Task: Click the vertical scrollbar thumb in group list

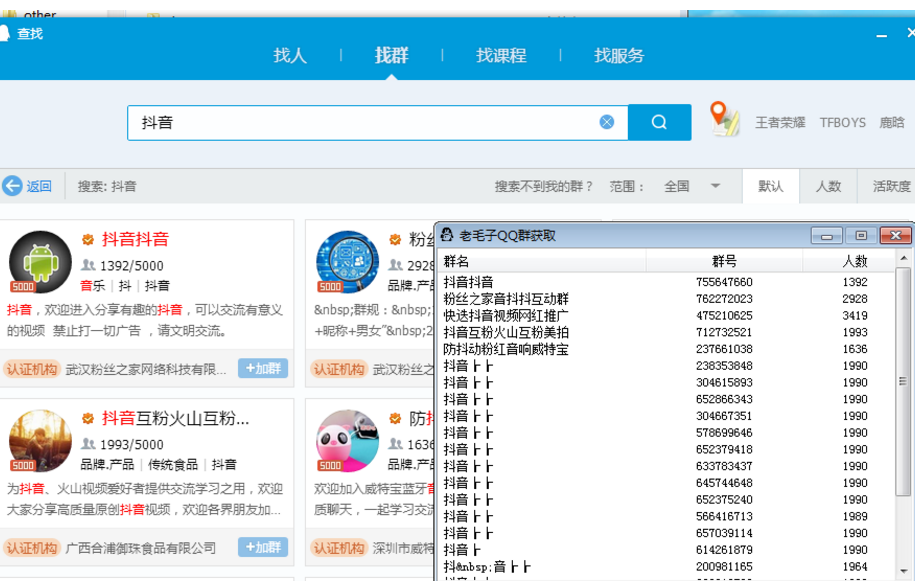Action: click(x=903, y=383)
